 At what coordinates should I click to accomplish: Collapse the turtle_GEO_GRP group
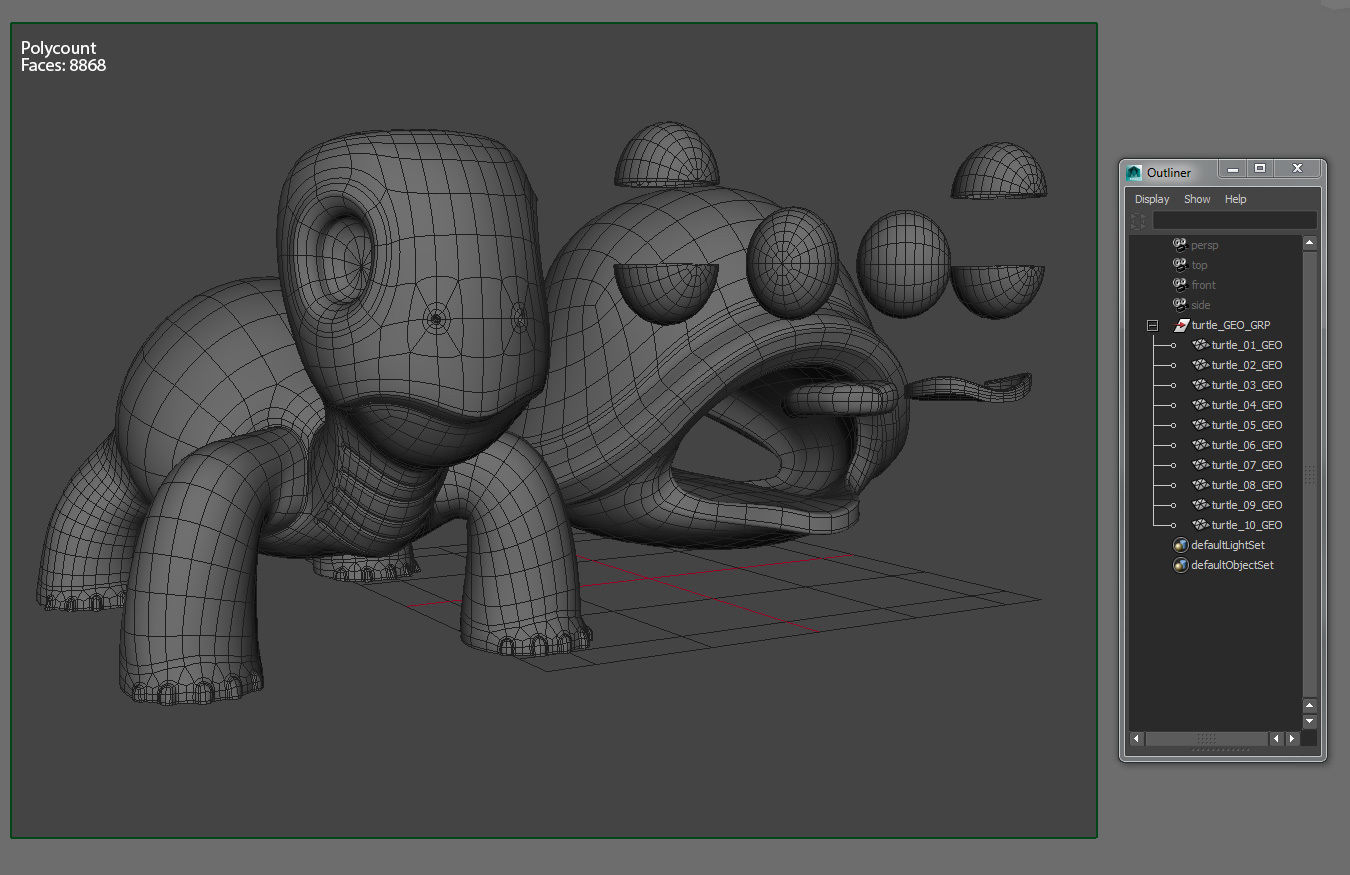tap(1152, 325)
